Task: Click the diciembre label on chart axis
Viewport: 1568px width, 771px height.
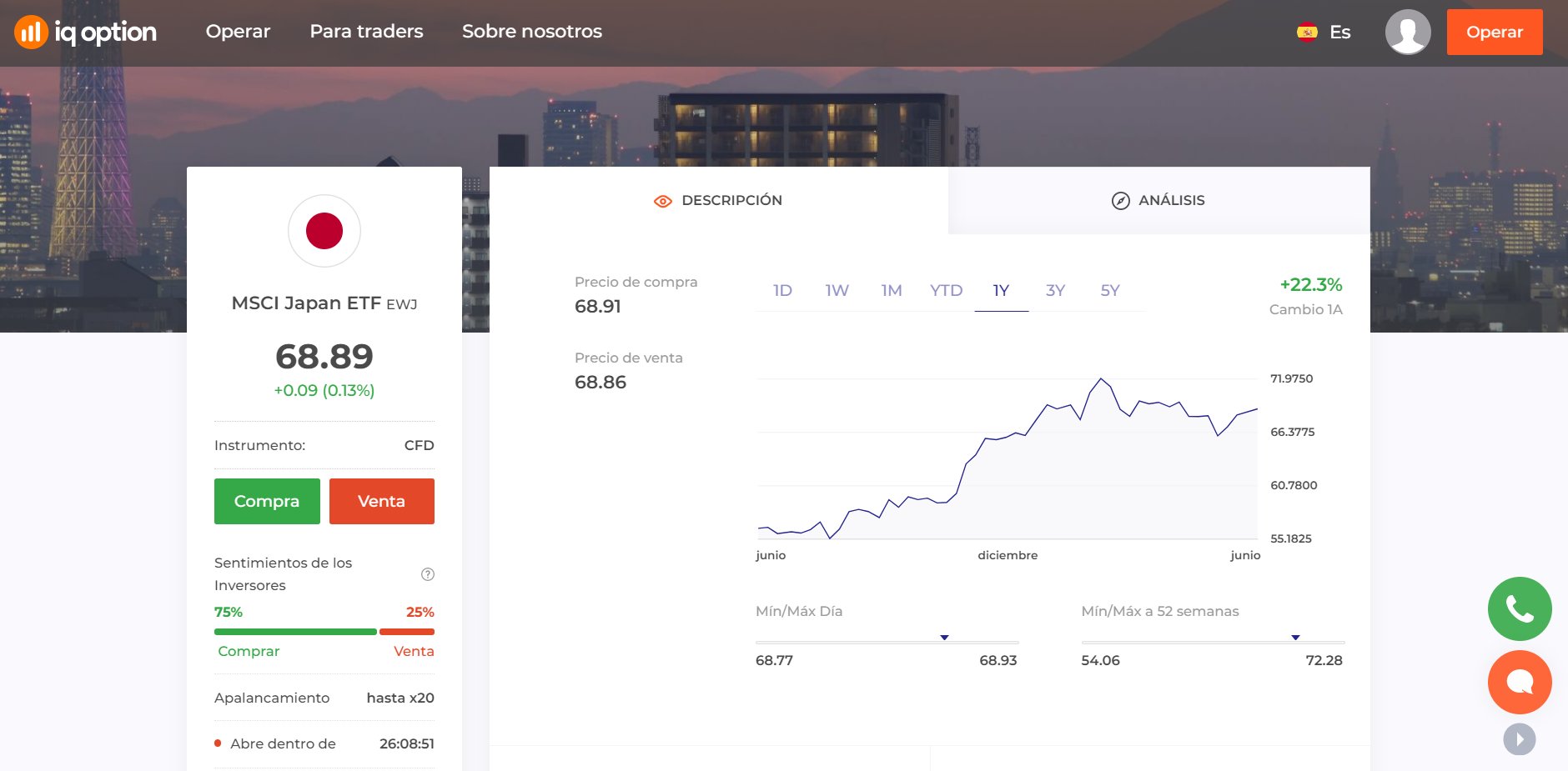Action: tap(1008, 555)
